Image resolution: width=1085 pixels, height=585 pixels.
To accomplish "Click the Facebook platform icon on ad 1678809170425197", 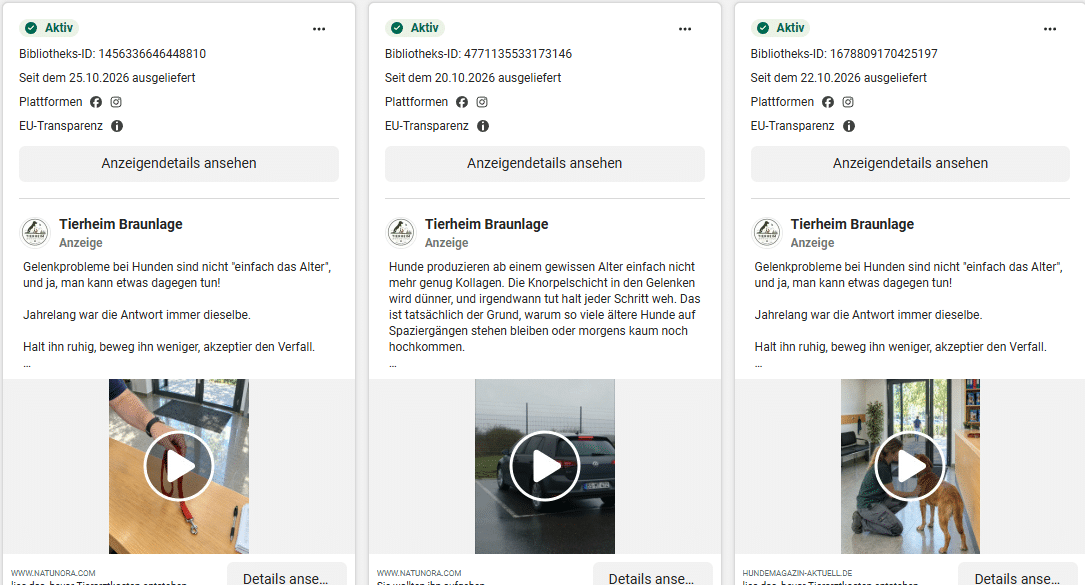I will coord(828,102).
